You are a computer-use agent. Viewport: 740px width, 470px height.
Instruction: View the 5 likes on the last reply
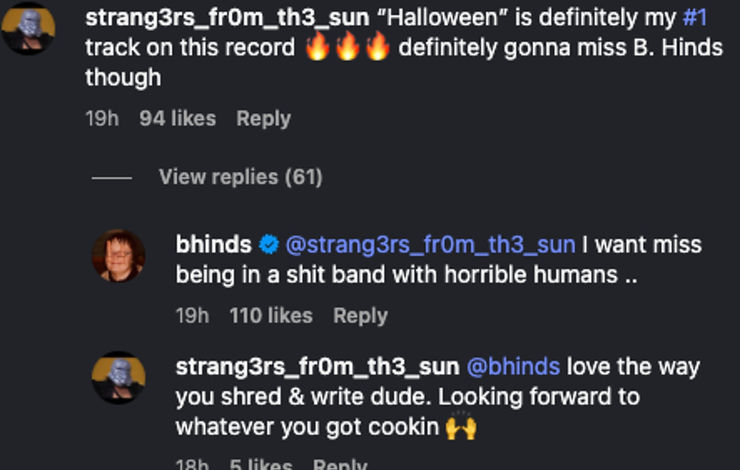(262, 464)
